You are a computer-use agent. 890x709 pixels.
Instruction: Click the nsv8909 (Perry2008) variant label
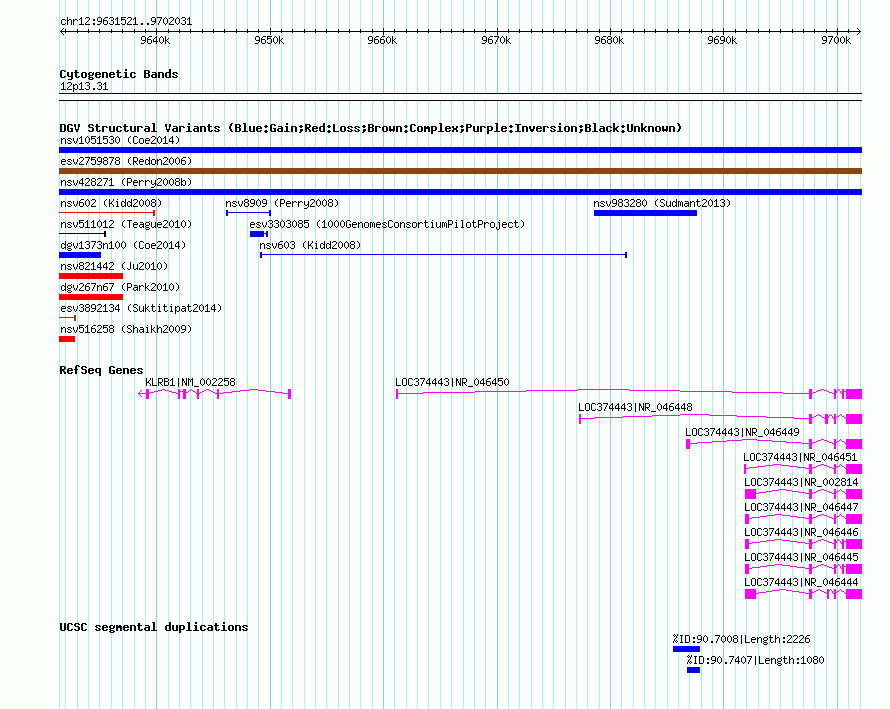click(x=282, y=203)
